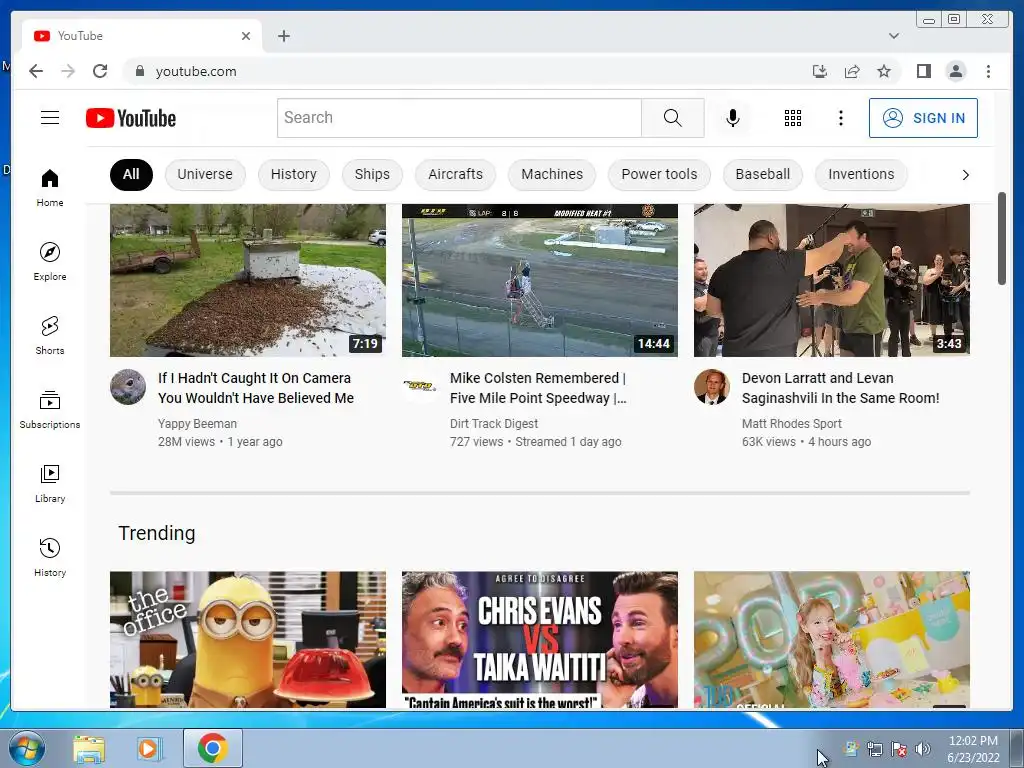The width and height of the screenshot is (1024, 768).
Task: Select the Machines chip
Action: (x=552, y=174)
